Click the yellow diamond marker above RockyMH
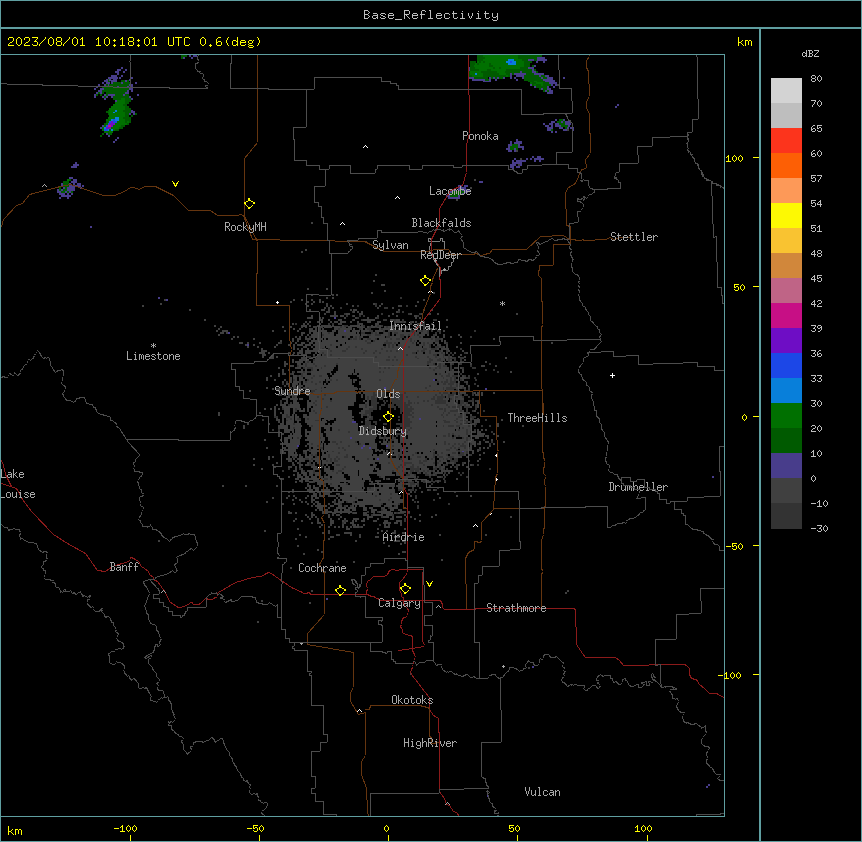 tap(250, 204)
